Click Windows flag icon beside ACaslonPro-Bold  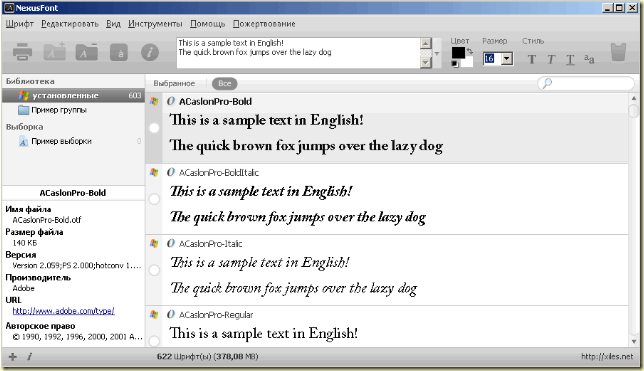click(x=154, y=101)
